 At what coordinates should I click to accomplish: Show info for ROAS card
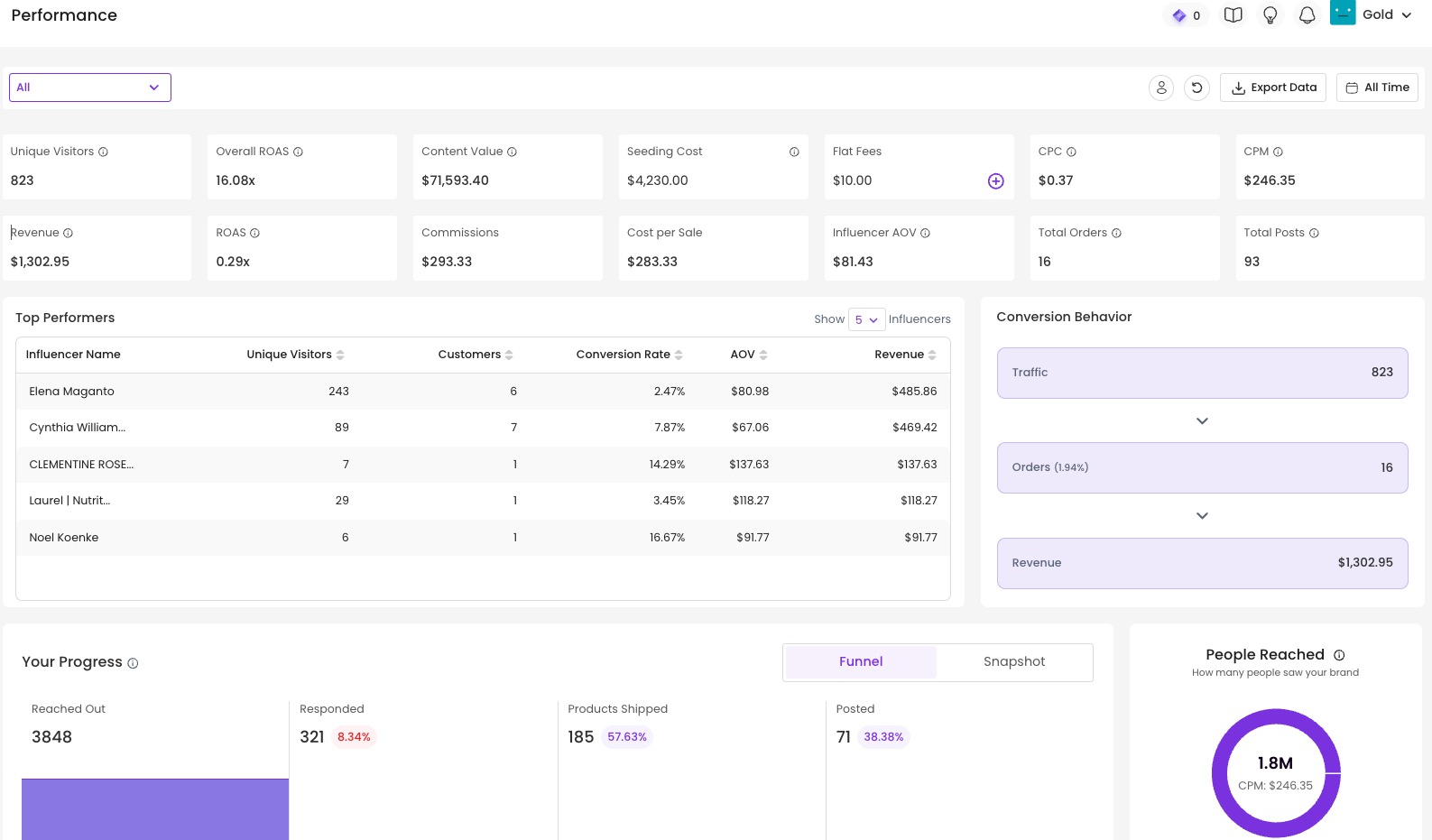point(254,233)
